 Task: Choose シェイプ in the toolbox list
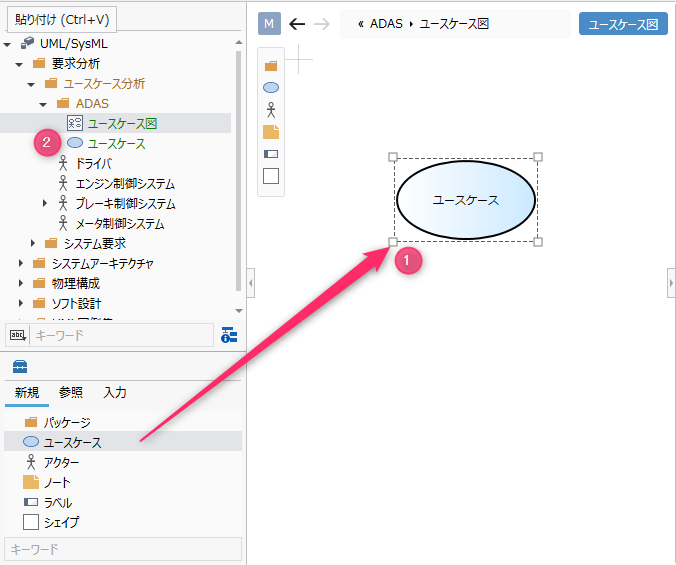(123, 522)
